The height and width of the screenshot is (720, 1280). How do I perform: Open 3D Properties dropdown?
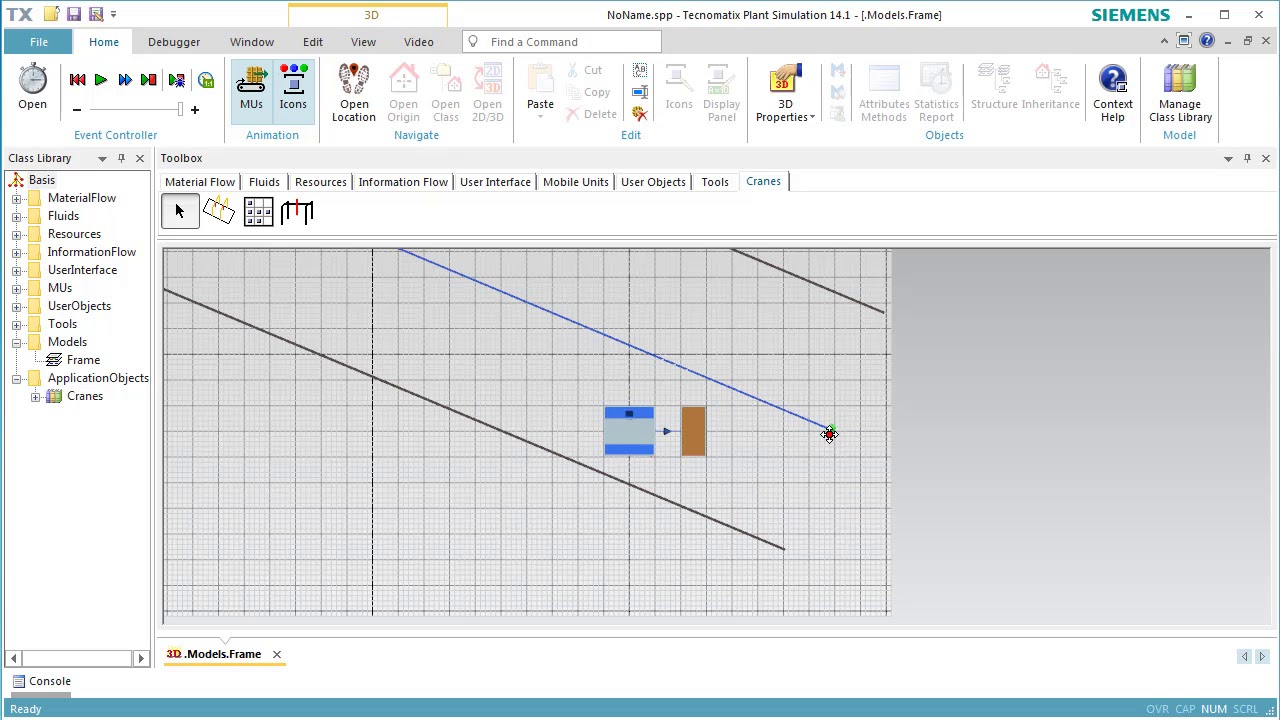point(785,93)
